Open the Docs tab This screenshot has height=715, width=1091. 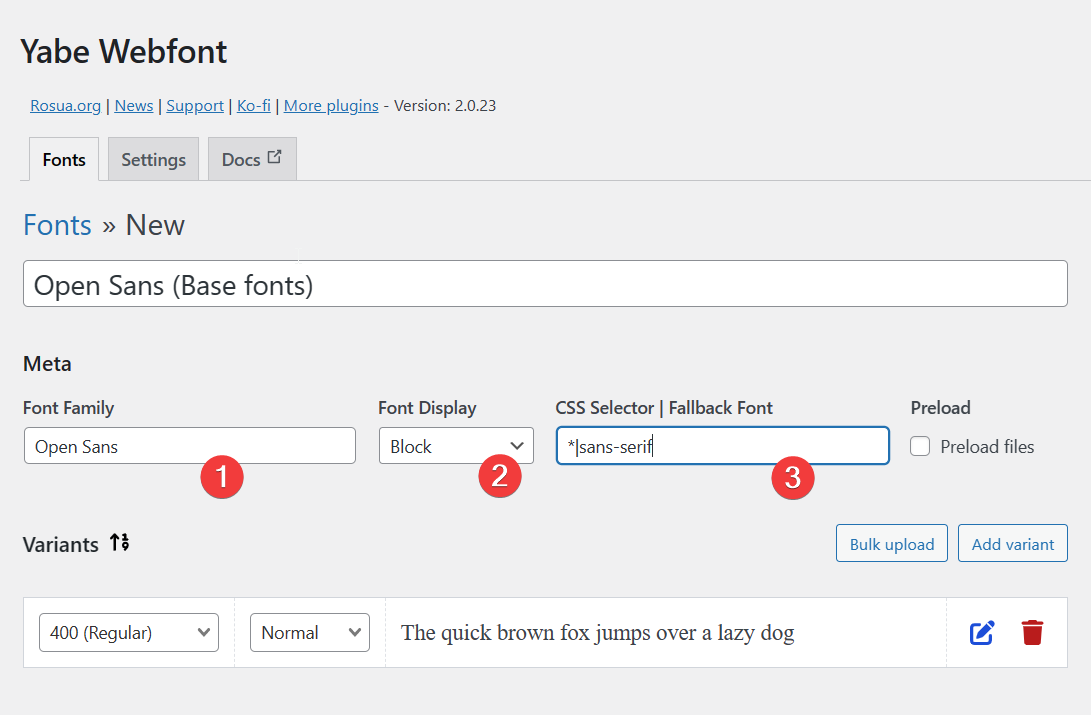252,159
